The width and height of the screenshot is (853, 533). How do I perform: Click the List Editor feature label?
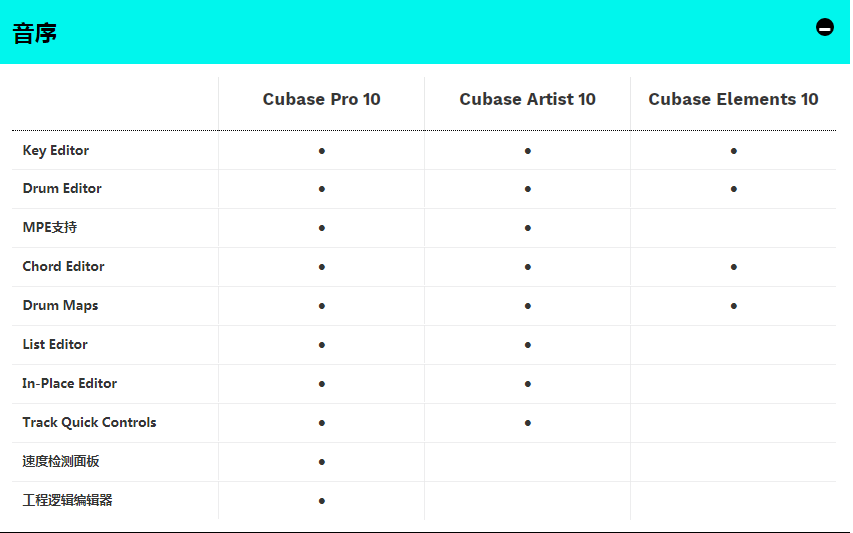pos(55,344)
